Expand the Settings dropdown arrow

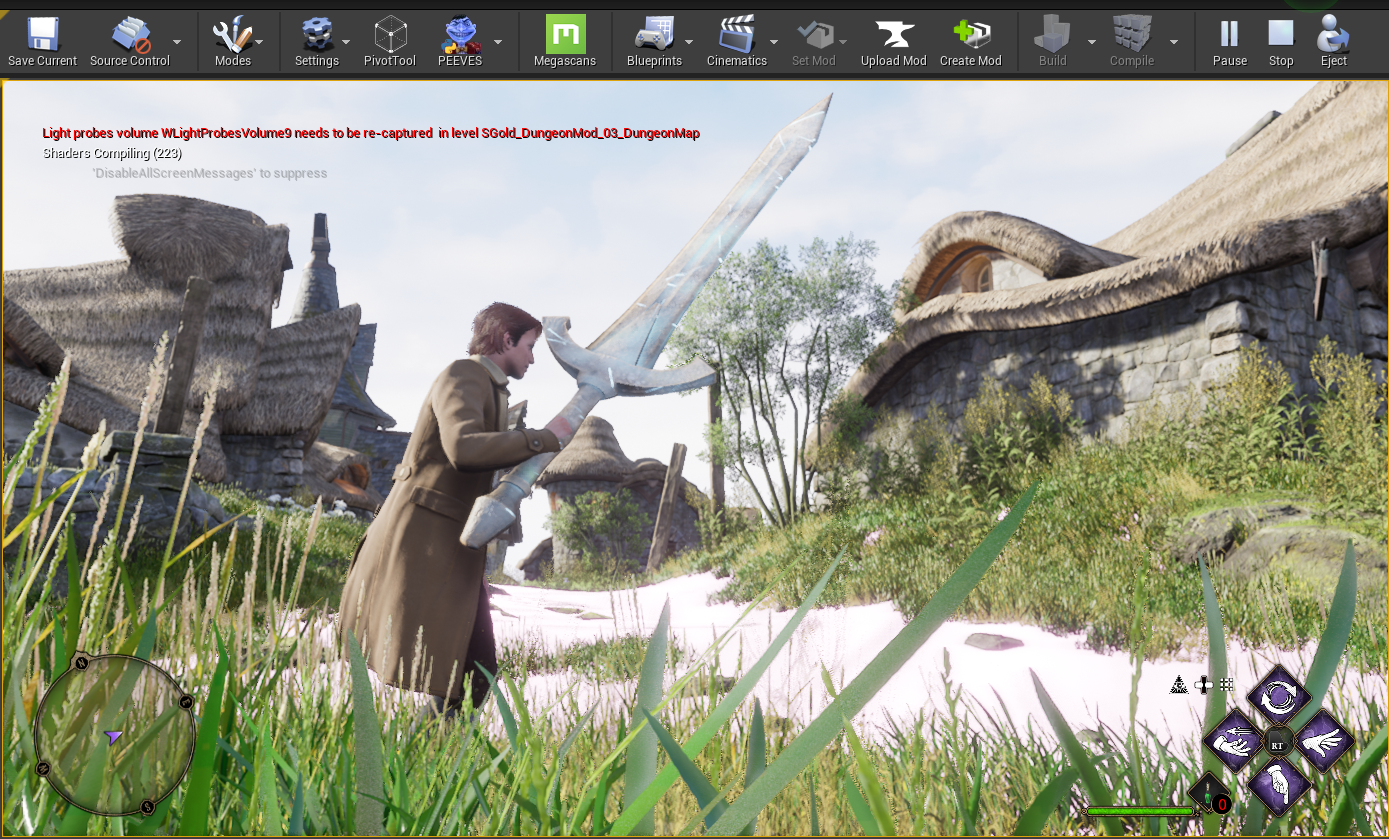[346, 42]
